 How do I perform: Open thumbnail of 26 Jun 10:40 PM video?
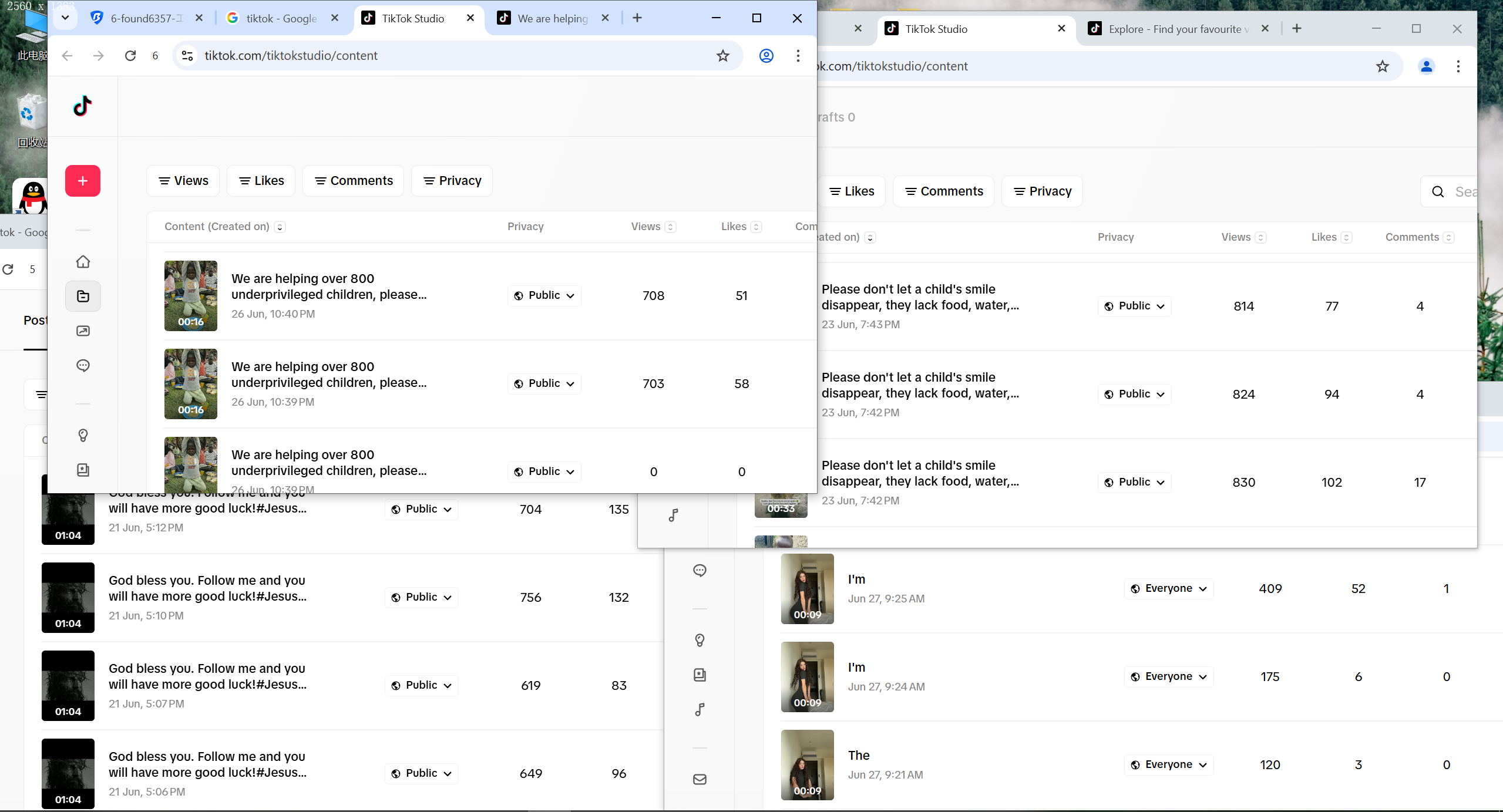click(x=191, y=296)
